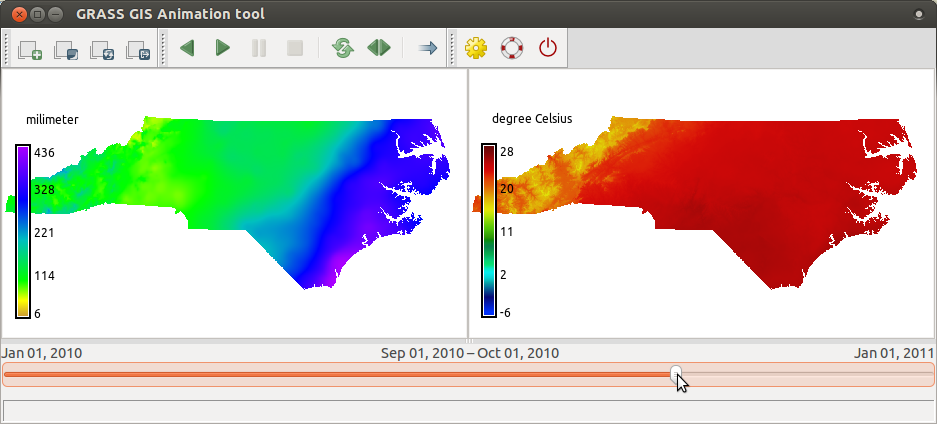
Task: Toggle repeat loop mode
Action: pos(343,48)
